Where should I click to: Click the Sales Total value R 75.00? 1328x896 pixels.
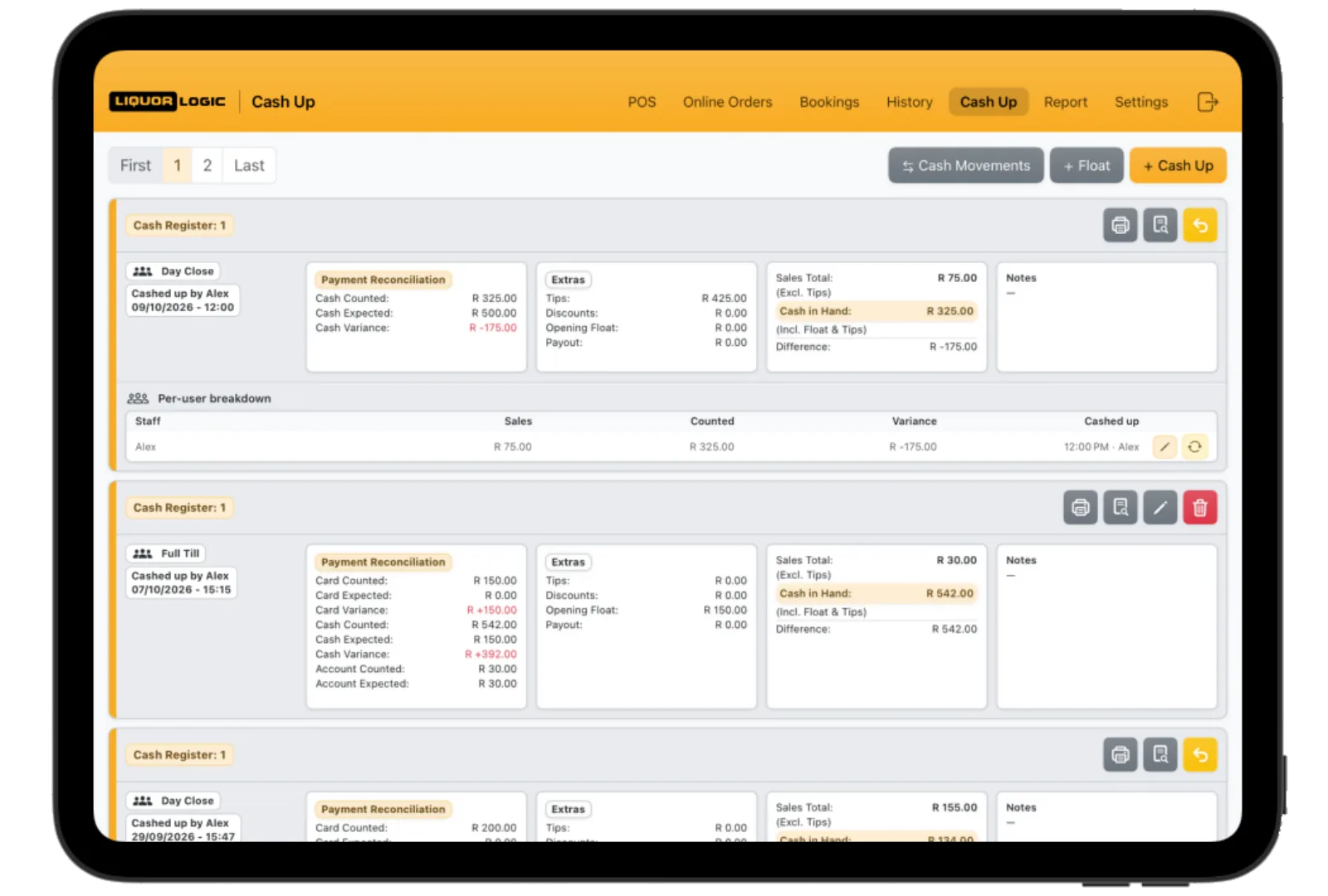957,278
